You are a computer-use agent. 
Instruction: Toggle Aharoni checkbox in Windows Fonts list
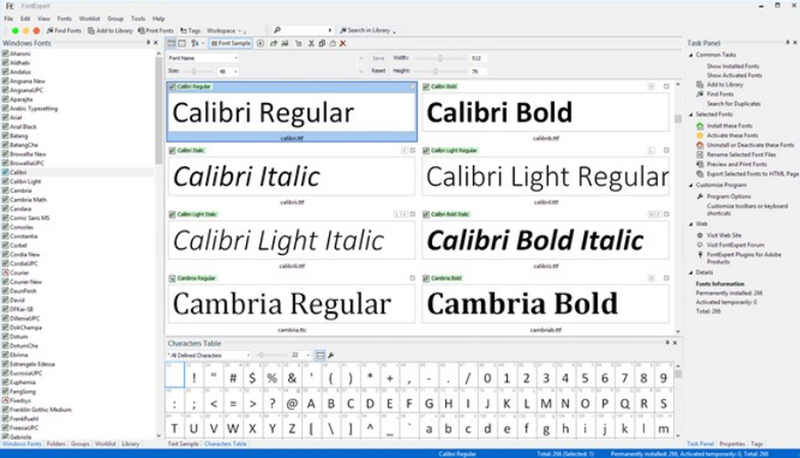click(6, 54)
